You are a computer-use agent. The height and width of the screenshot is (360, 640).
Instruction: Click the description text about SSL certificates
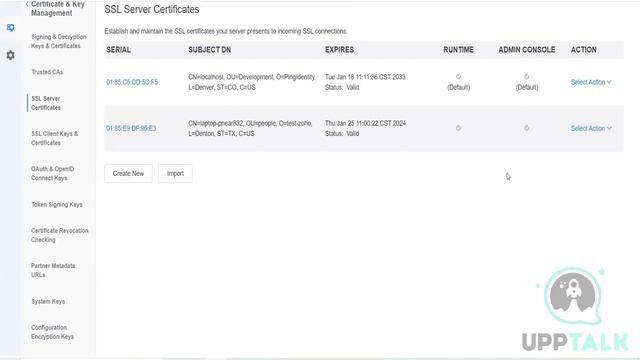[x=226, y=31]
